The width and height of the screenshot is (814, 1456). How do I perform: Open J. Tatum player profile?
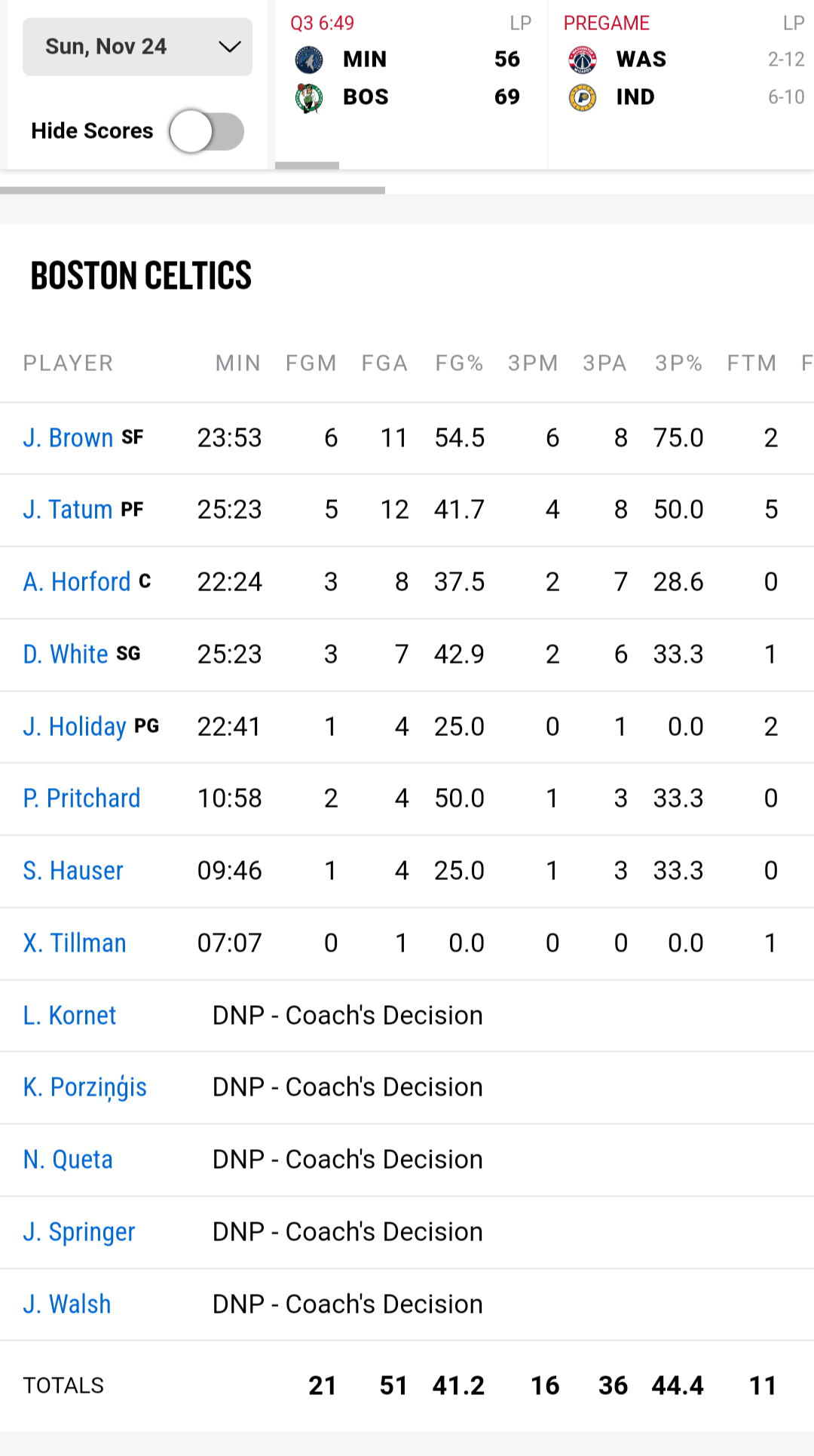(x=68, y=509)
